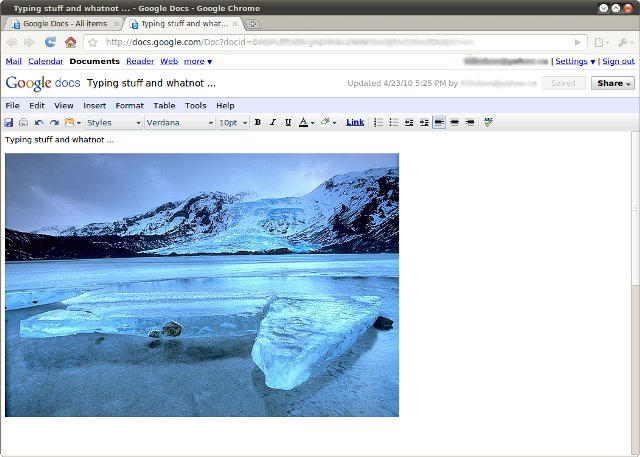This screenshot has height=457, width=640.
Task: Open the Web link
Action: click(169, 61)
